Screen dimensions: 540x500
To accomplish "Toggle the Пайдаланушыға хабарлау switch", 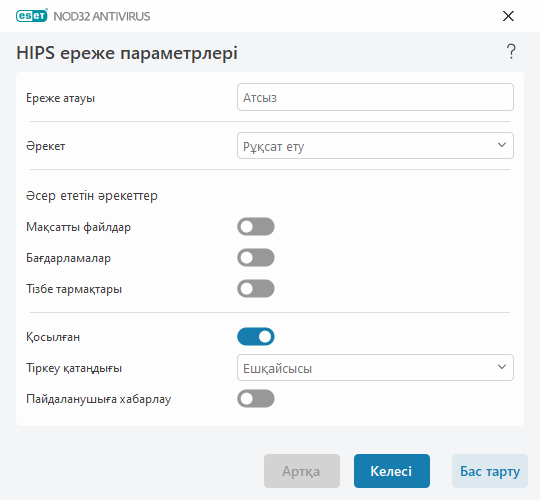I will coord(256,399).
